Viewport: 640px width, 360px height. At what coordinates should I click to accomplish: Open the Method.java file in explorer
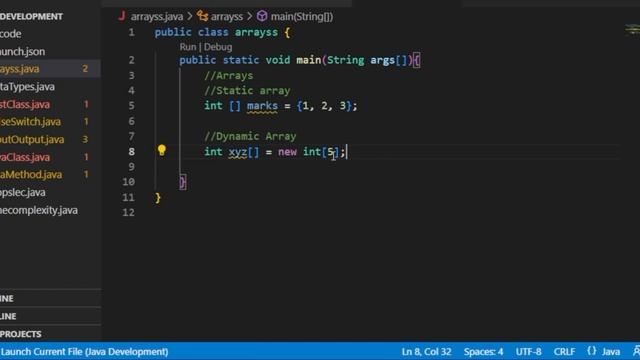point(51,174)
